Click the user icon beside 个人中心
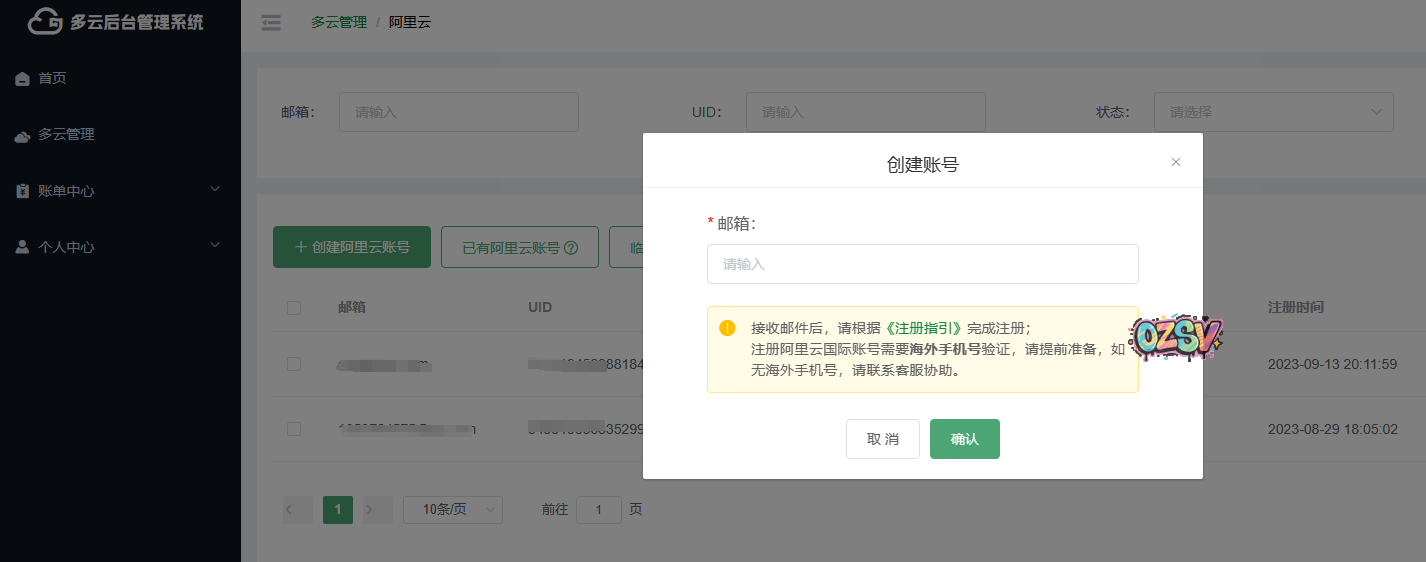The height and width of the screenshot is (562, 1426). pos(22,247)
